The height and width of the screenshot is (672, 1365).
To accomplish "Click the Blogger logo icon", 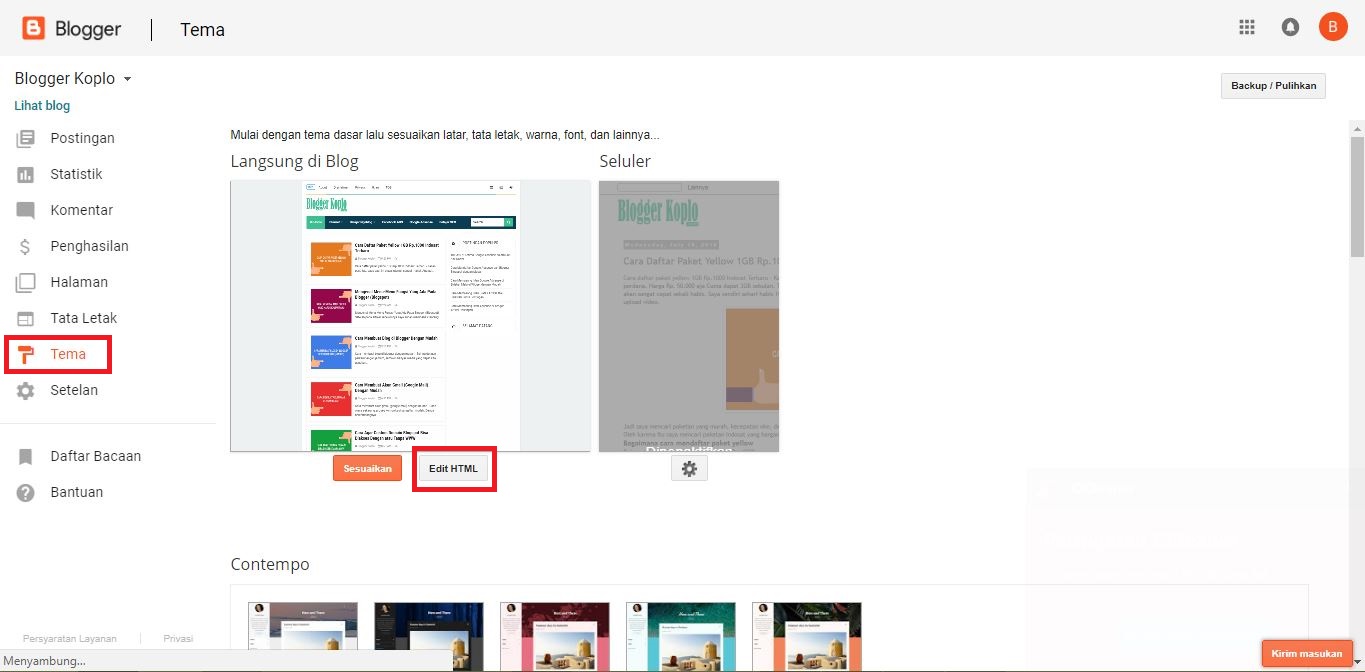I will point(34,28).
